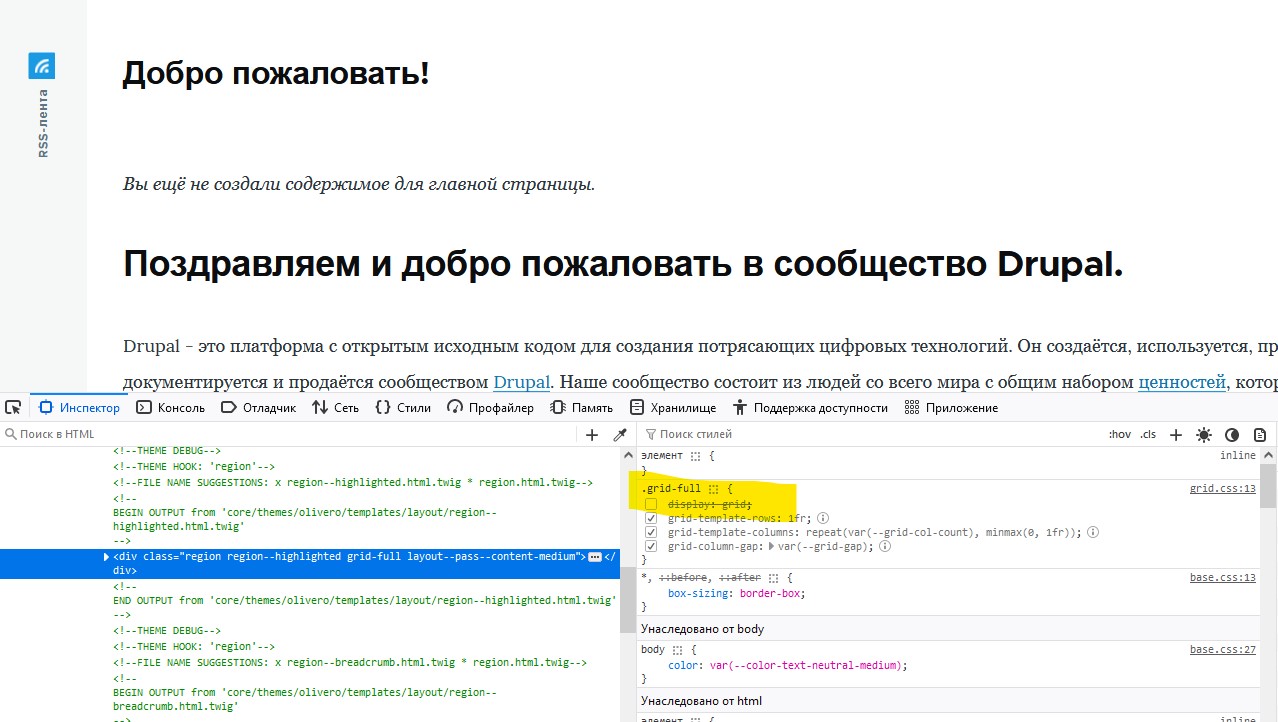
Task: Expand the selected region--highlighted div node
Action: coord(107,556)
